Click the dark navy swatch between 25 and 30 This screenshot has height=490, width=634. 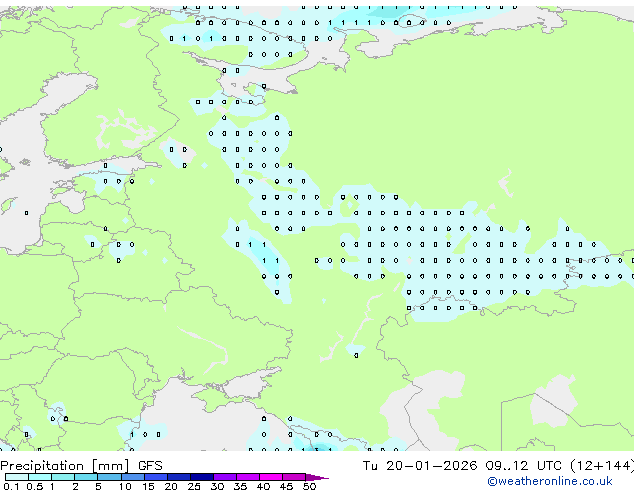[201, 477]
